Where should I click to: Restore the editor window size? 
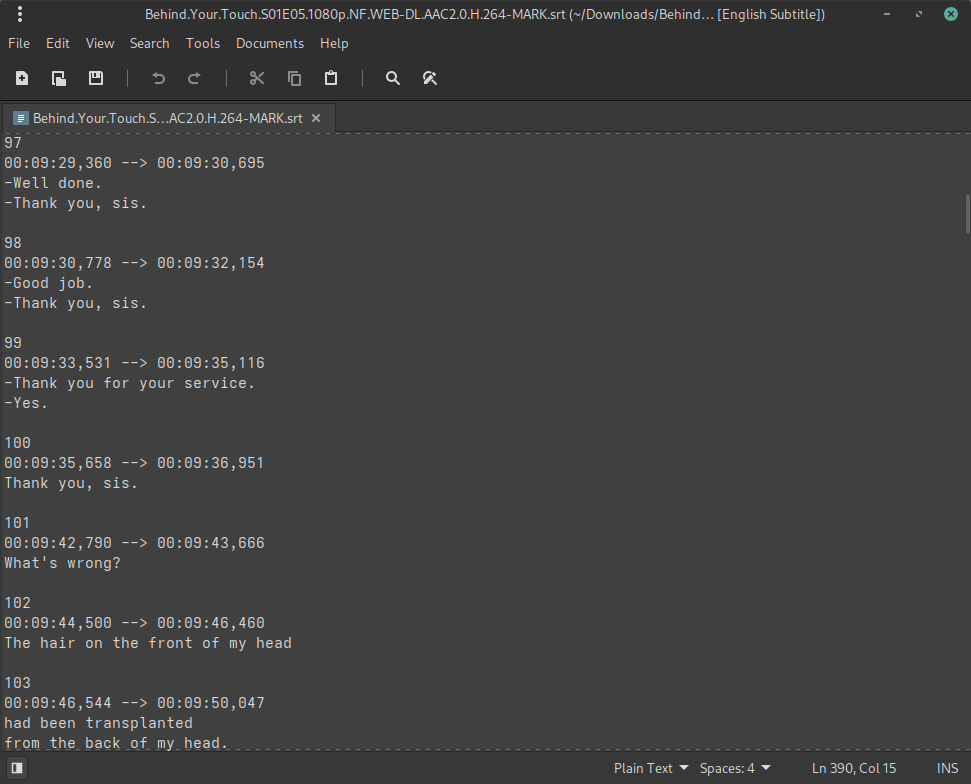click(919, 14)
